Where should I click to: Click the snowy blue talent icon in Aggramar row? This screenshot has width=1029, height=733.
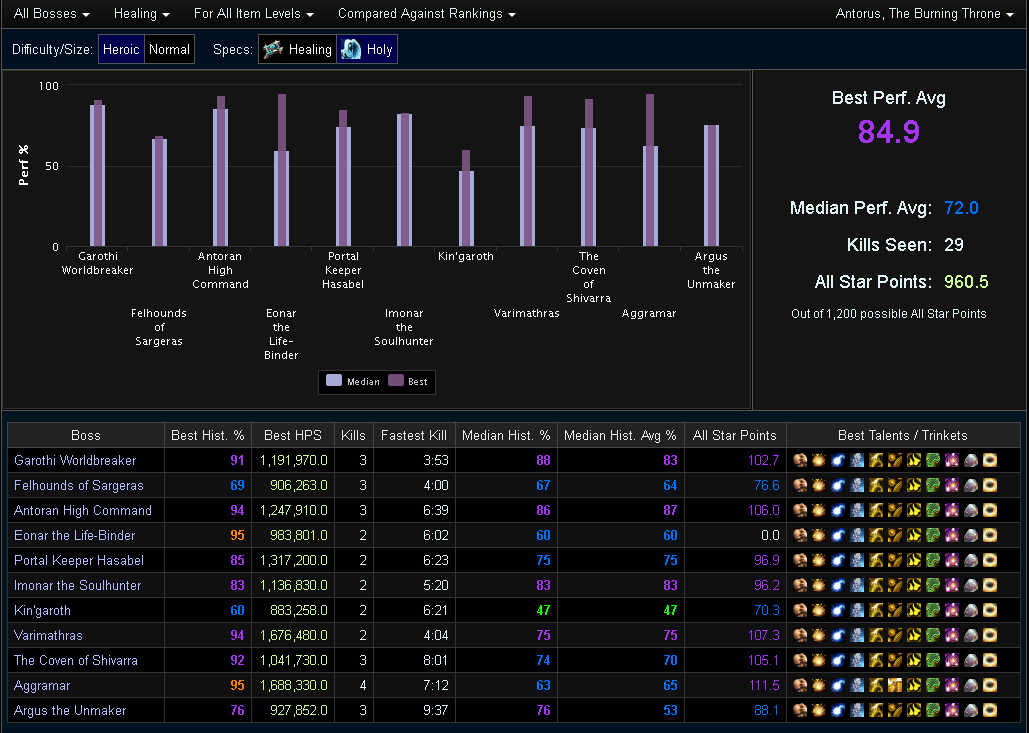[857, 686]
